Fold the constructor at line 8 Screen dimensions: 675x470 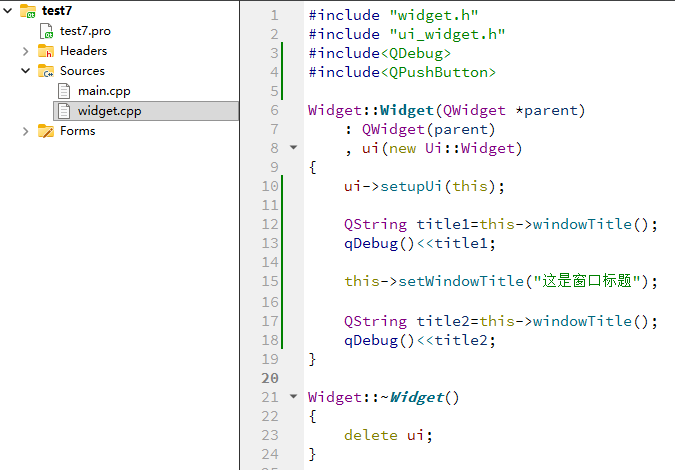pyautogui.click(x=294, y=148)
